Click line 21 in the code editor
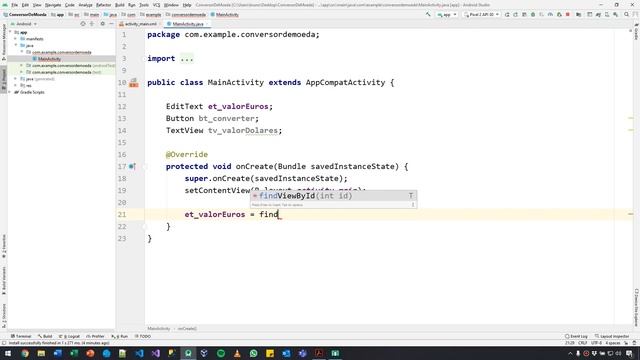The height and width of the screenshot is (360, 640). tap(388, 214)
